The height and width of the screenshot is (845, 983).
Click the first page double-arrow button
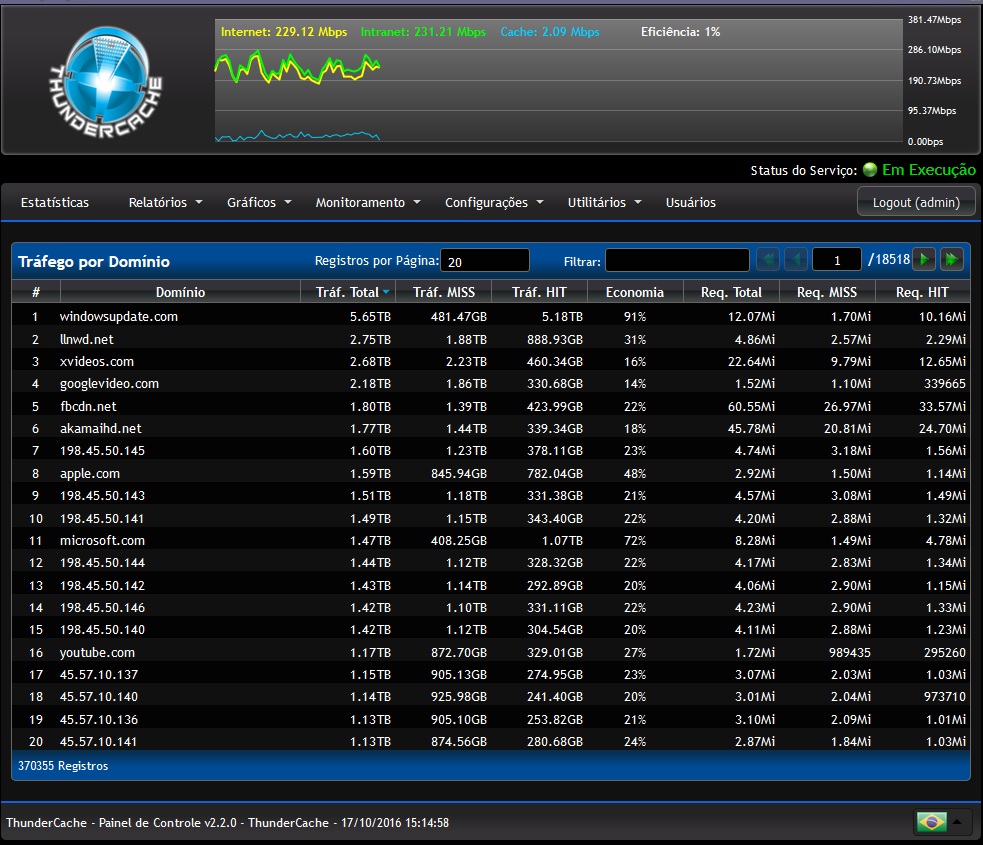(x=768, y=260)
